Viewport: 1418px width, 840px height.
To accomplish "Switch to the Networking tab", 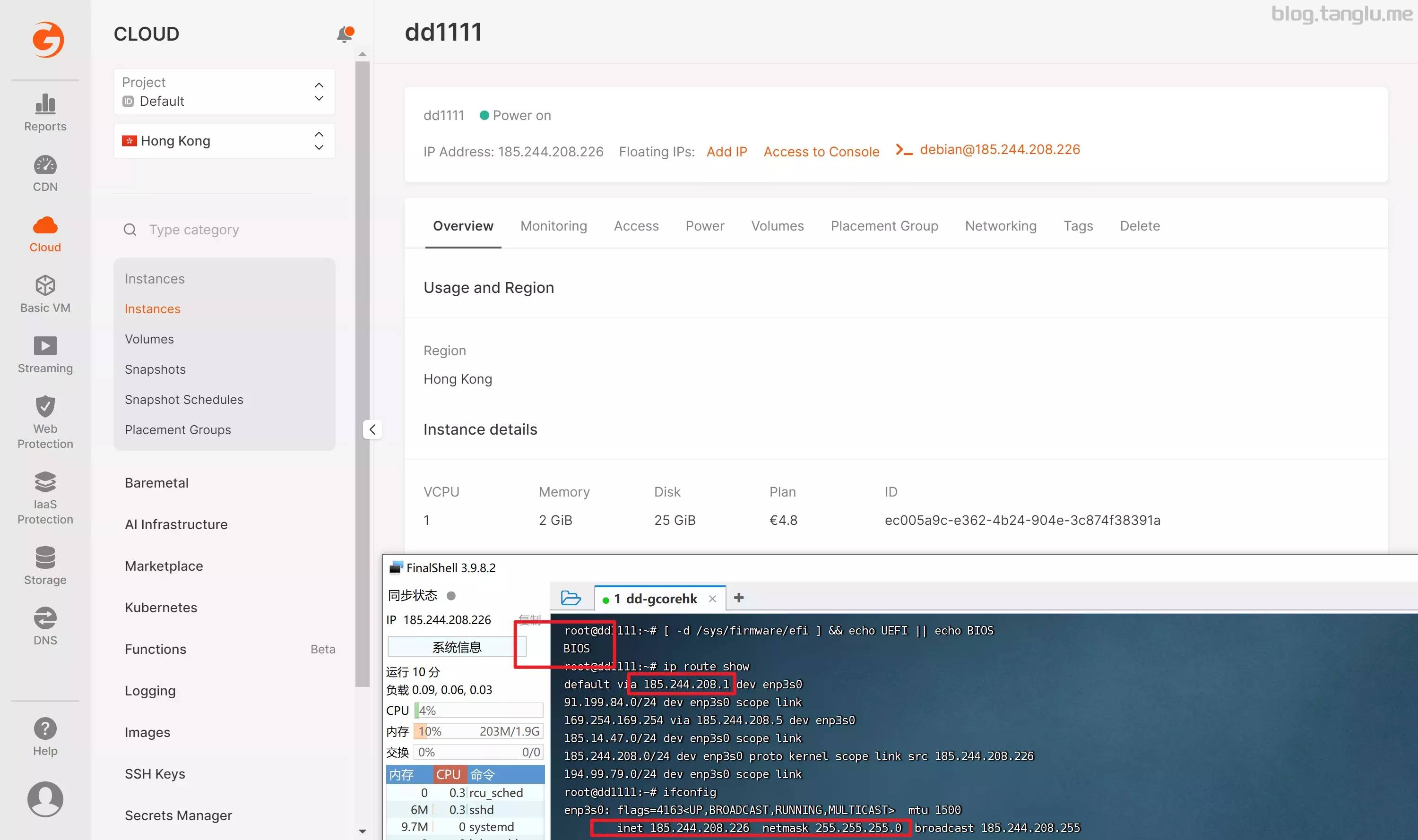I will (1000, 226).
